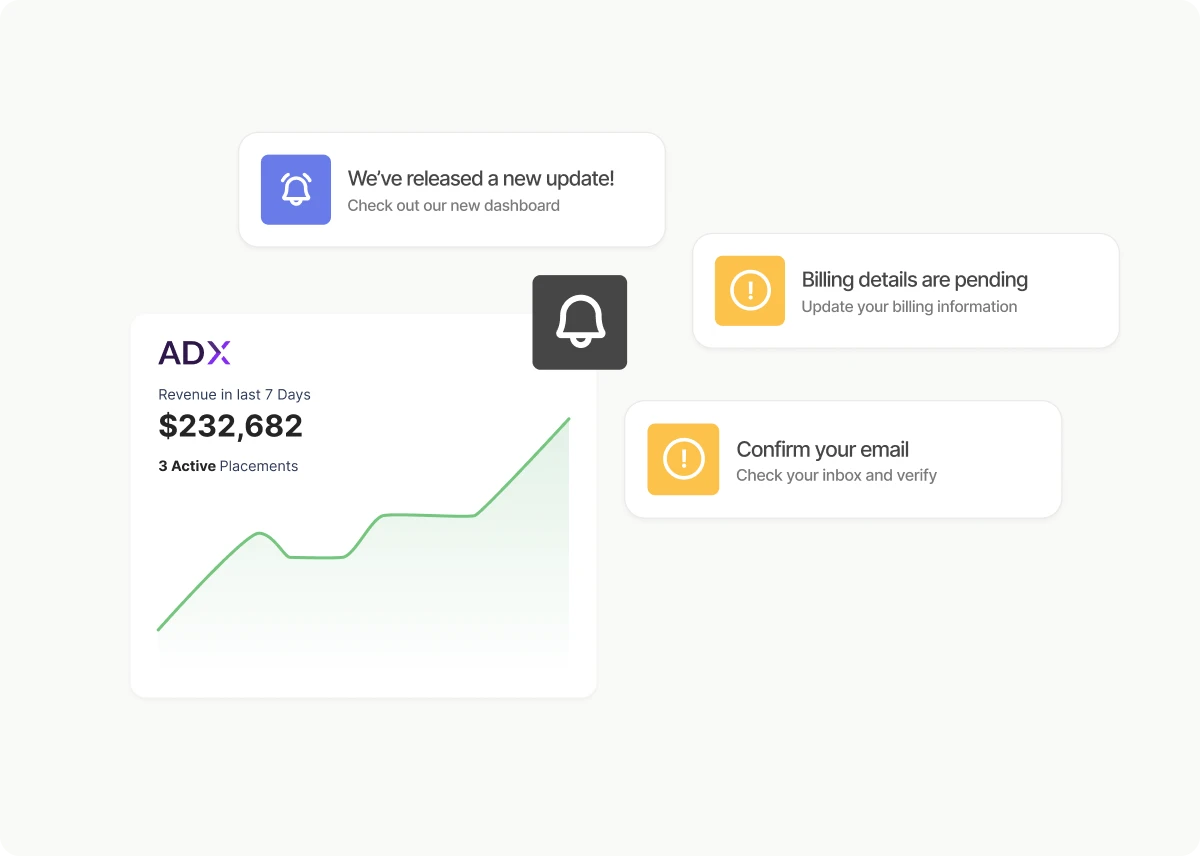1200x856 pixels.
Task: Open "We've released a new update!" notification
Action: 481,179
